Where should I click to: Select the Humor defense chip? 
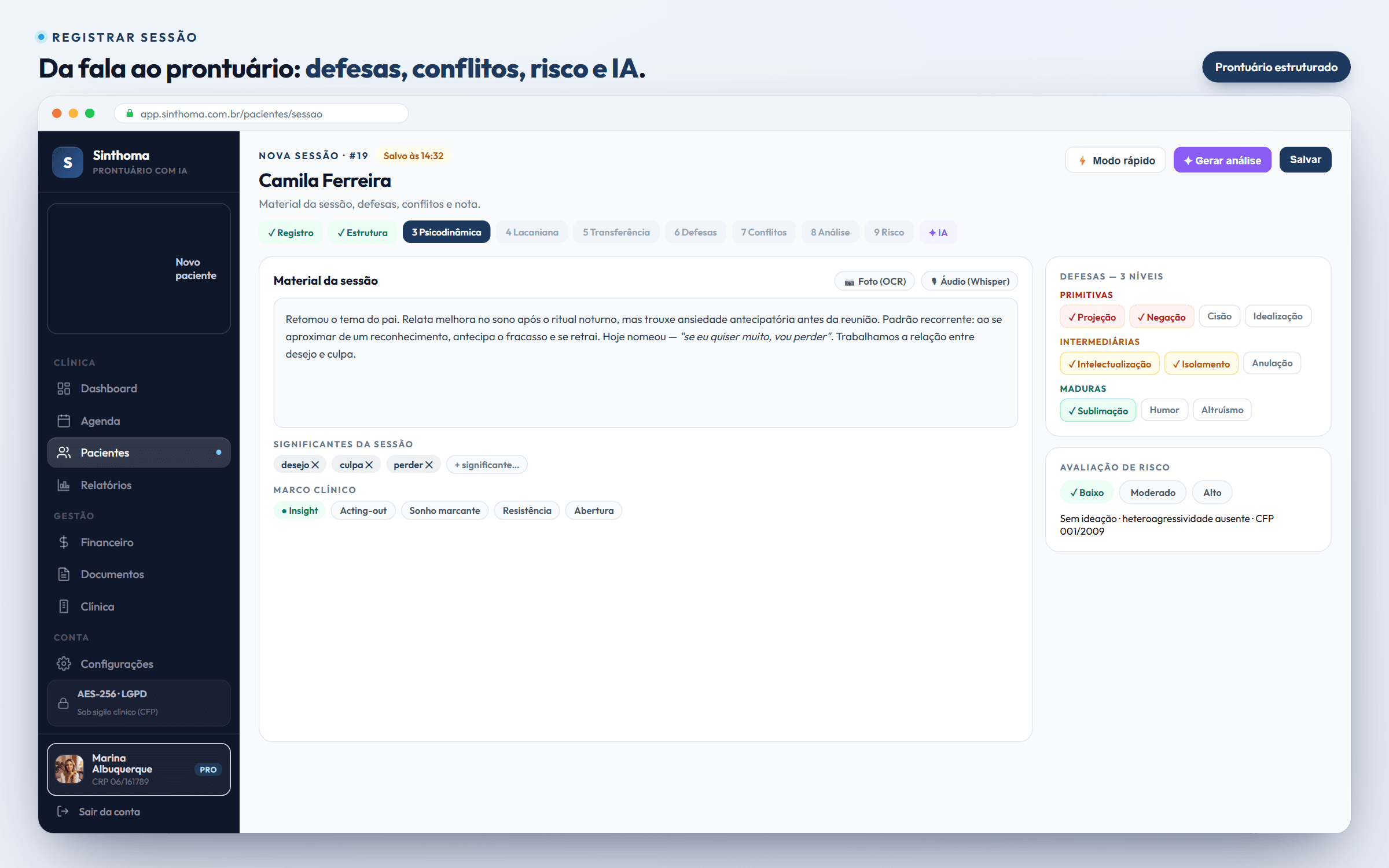(x=1164, y=410)
